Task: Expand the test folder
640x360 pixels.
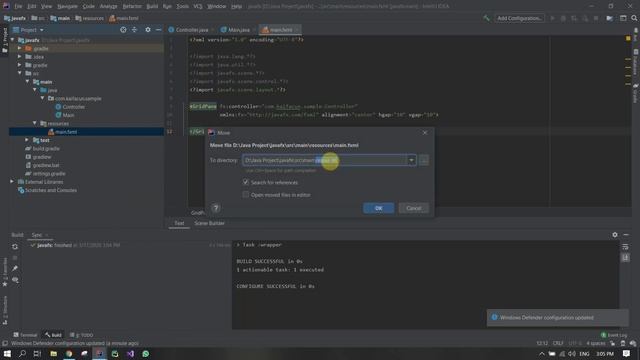Action: pos(27,140)
